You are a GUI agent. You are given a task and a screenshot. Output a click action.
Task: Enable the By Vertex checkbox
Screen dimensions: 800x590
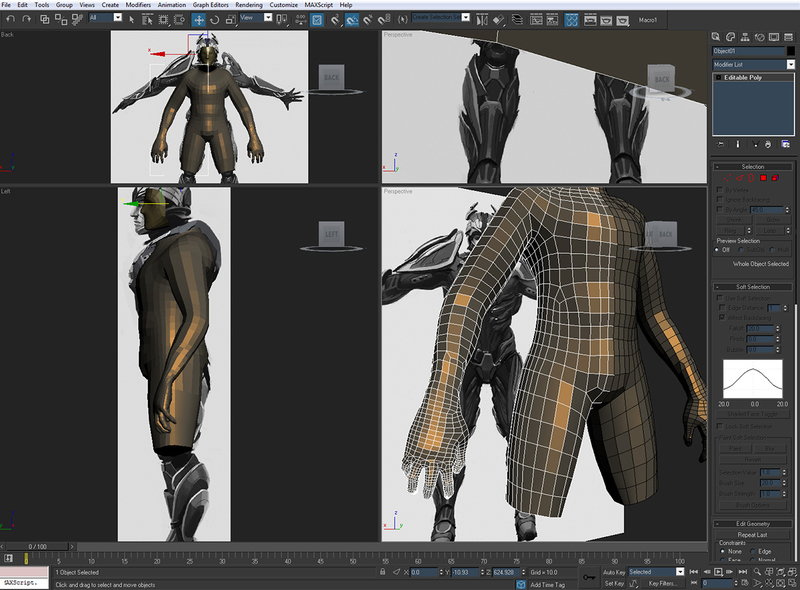tap(721, 189)
